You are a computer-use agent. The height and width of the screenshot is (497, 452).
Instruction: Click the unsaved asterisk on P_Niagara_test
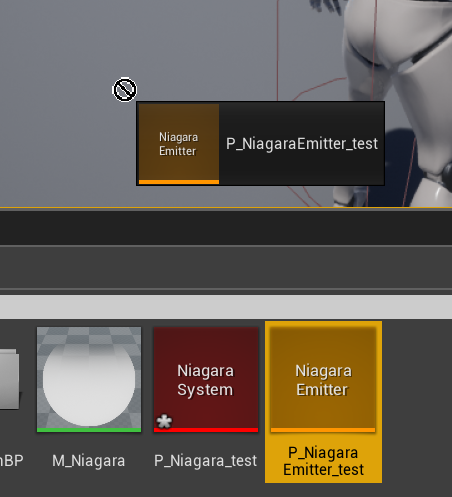tap(164, 421)
